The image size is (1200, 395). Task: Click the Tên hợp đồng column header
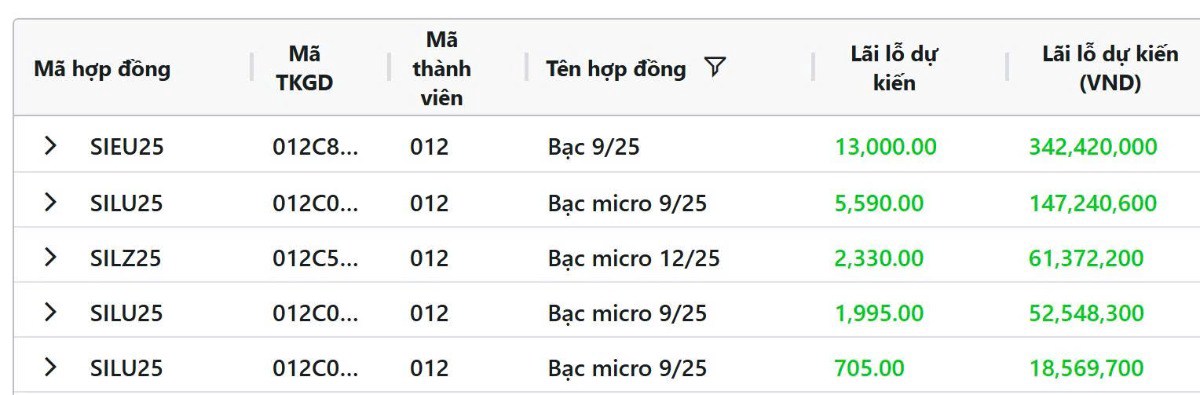pyautogui.click(x=616, y=69)
